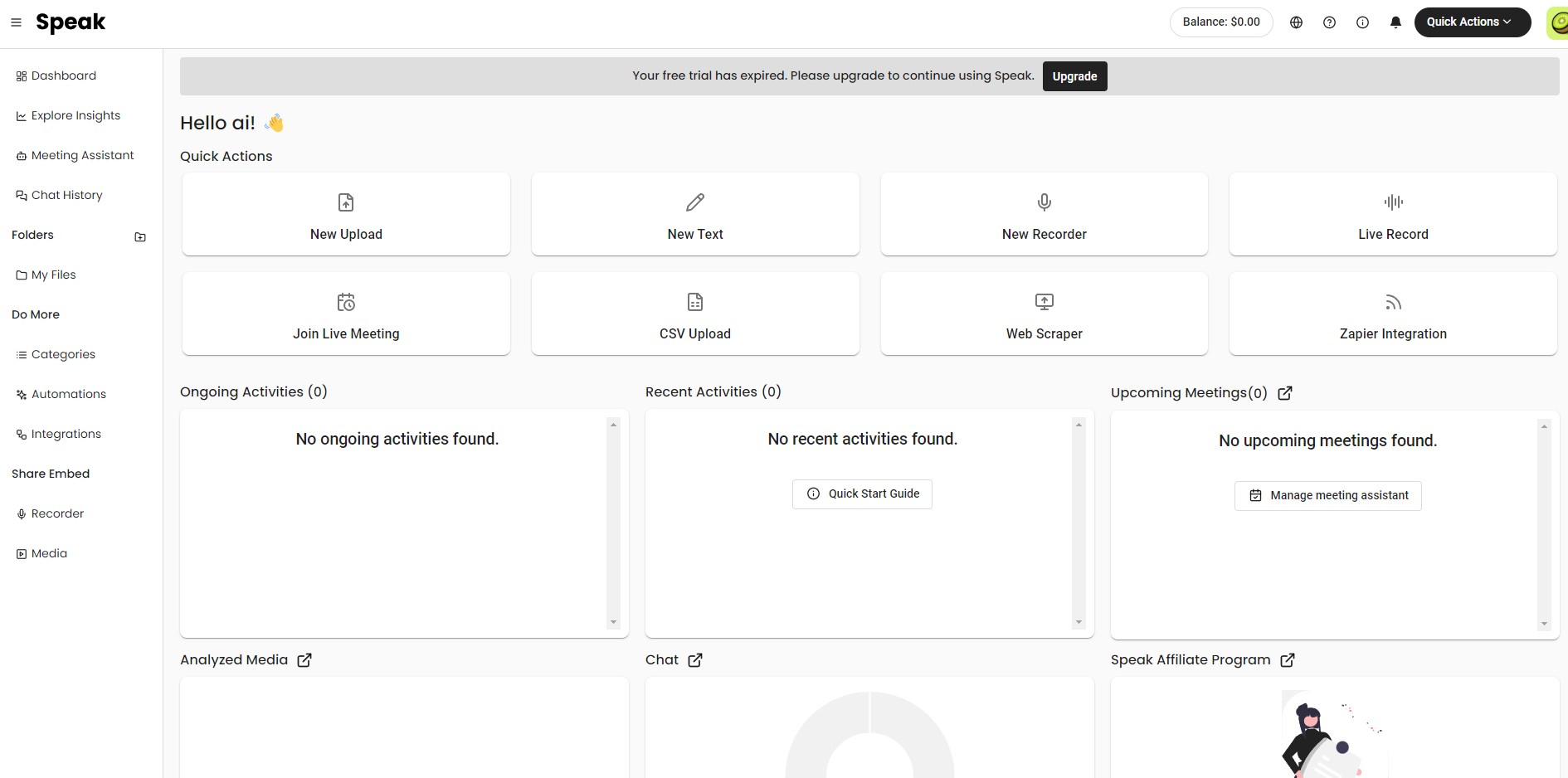Click the Ongoing Activities (0) heading
Viewport: 1568px width, 778px height.
tap(254, 392)
